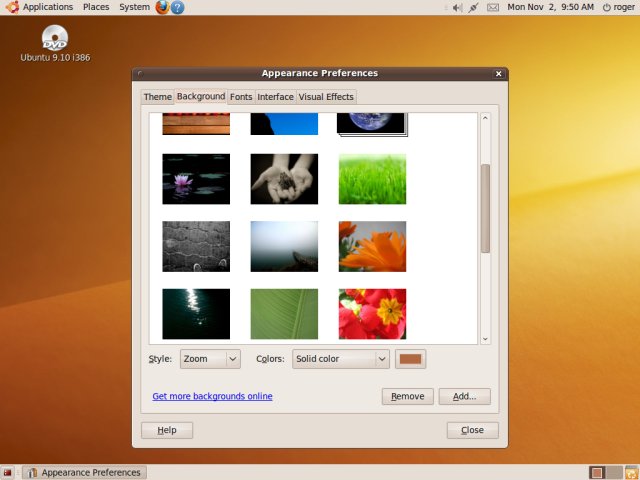Click the Show Desktop icon in bottom panel
The width and height of the screenshot is (640, 480).
pos(8,472)
